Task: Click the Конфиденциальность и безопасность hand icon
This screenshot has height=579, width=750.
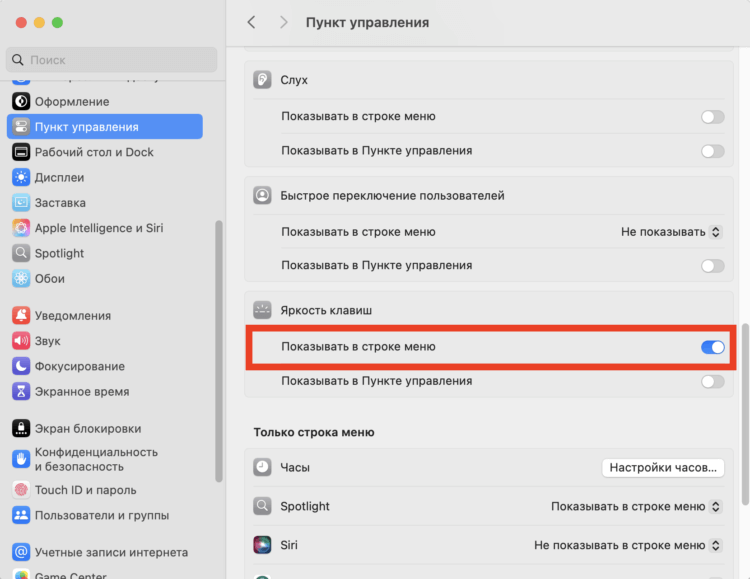Action: tap(21, 459)
